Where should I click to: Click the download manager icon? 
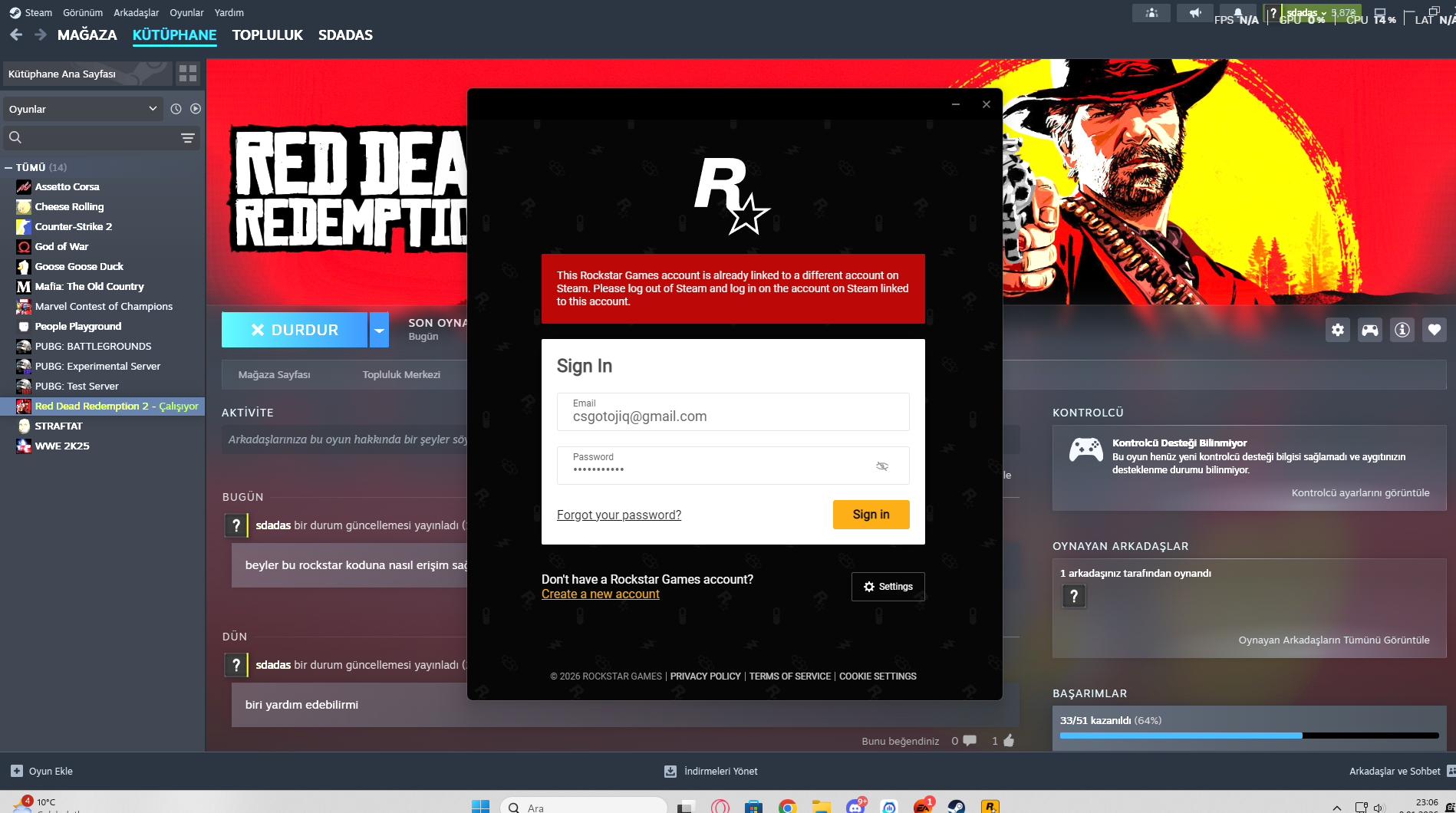click(x=670, y=771)
